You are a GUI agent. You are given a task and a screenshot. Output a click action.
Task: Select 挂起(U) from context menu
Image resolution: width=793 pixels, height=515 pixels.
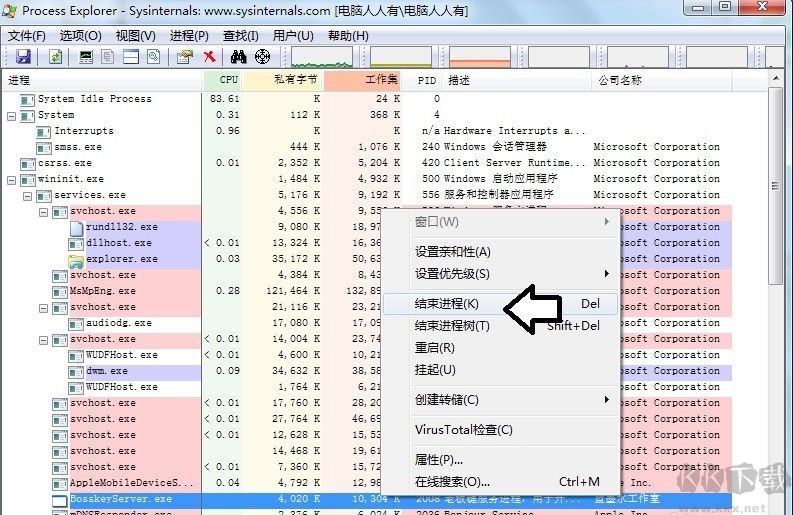point(500,370)
